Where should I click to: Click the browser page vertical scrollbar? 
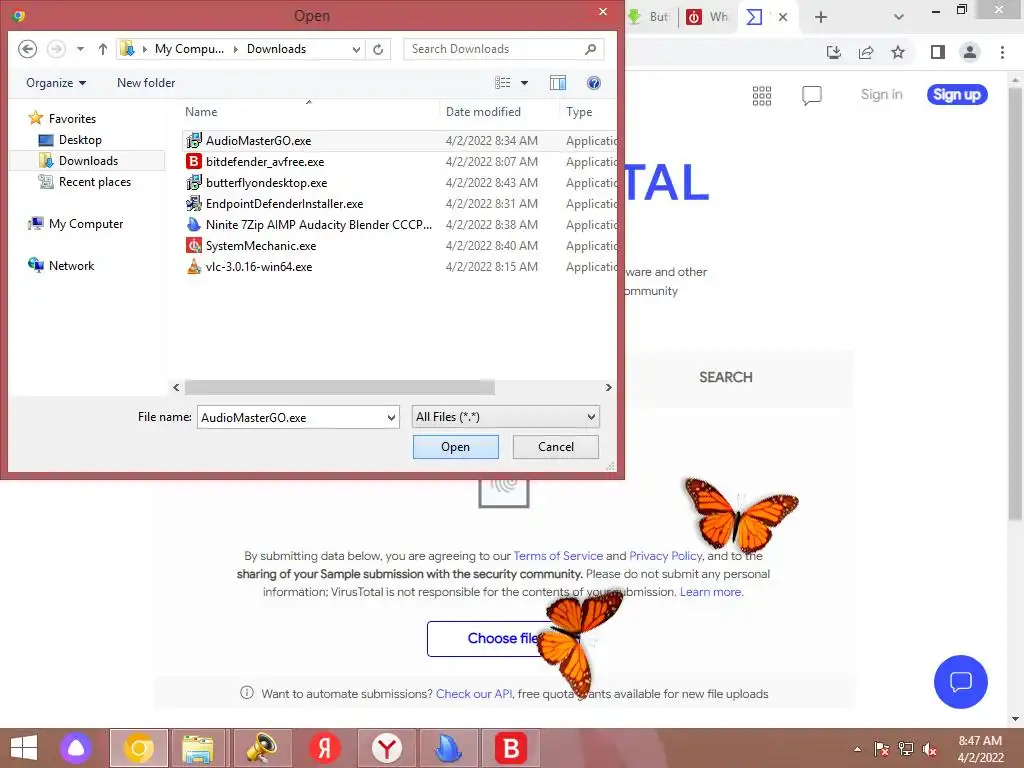point(1015,306)
